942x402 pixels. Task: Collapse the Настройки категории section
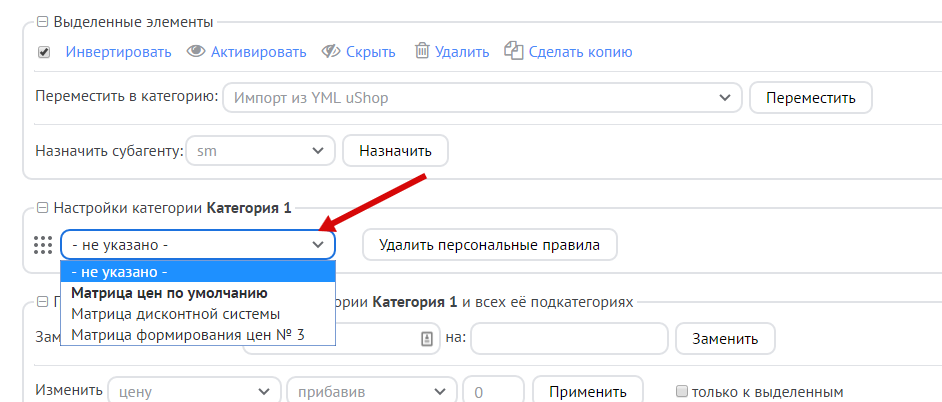click(x=41, y=208)
